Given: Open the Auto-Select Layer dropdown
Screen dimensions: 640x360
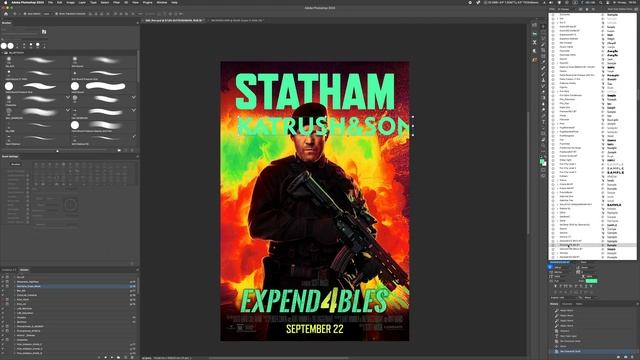Looking at the screenshot, I should click(47, 13).
